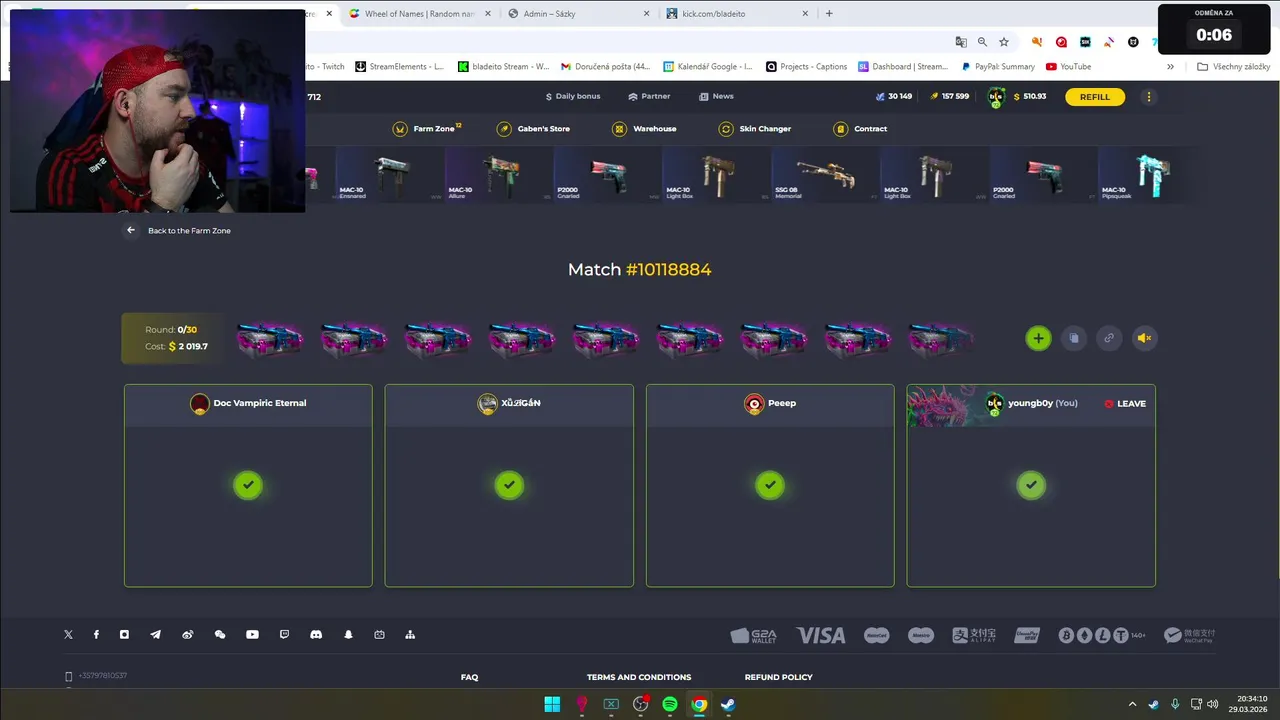Open Steam from the taskbar
1280x720 pixels.
coord(728,704)
